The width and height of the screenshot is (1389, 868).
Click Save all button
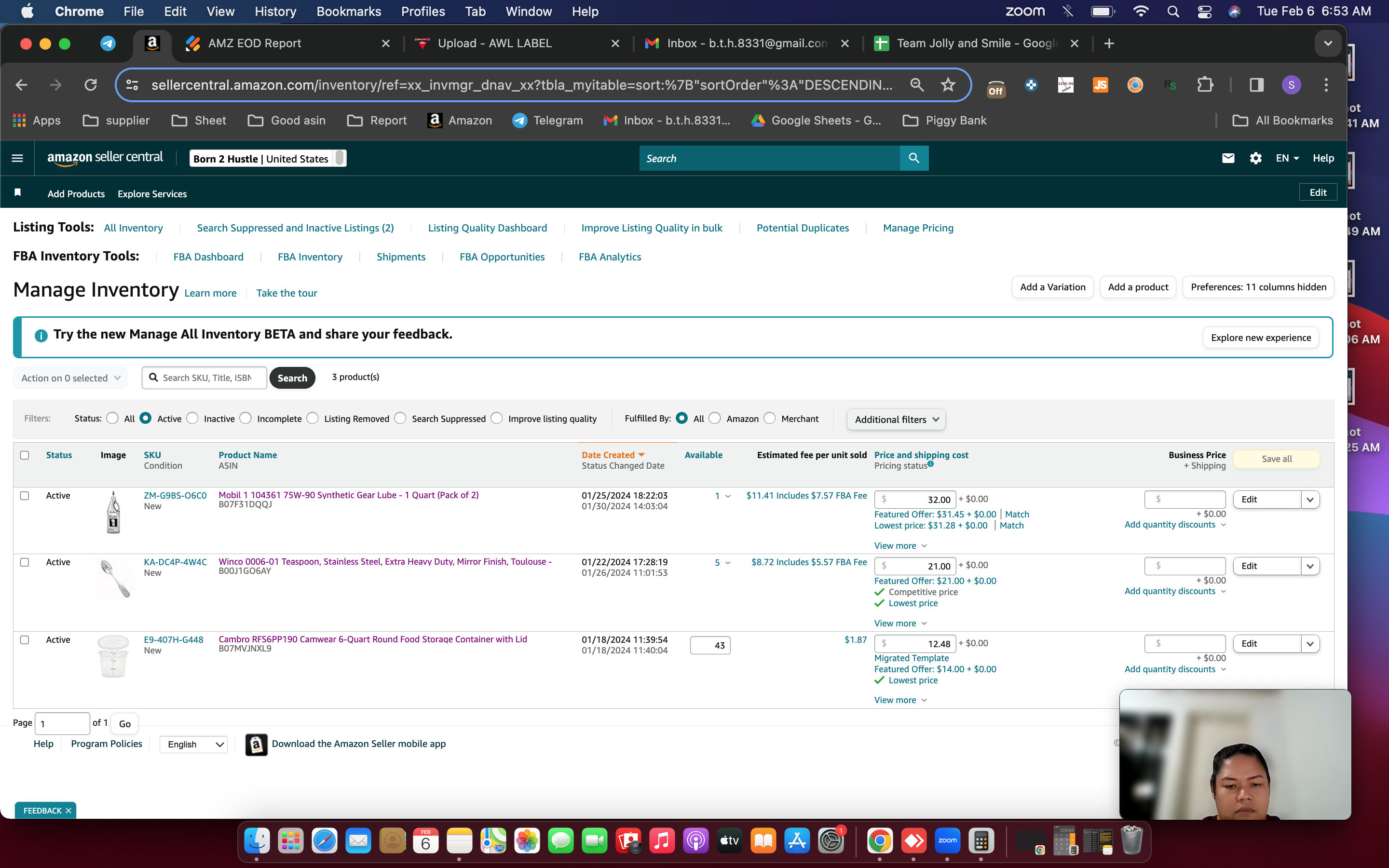tap(1277, 459)
